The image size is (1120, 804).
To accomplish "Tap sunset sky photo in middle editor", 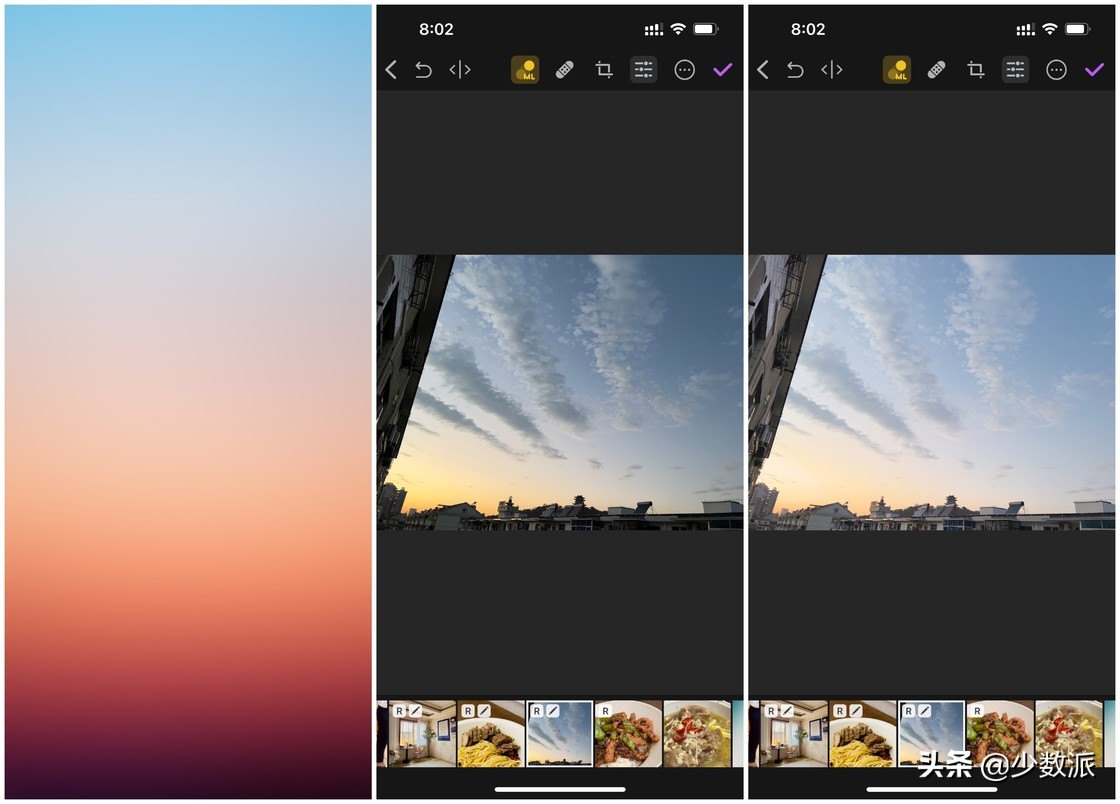I will point(560,392).
